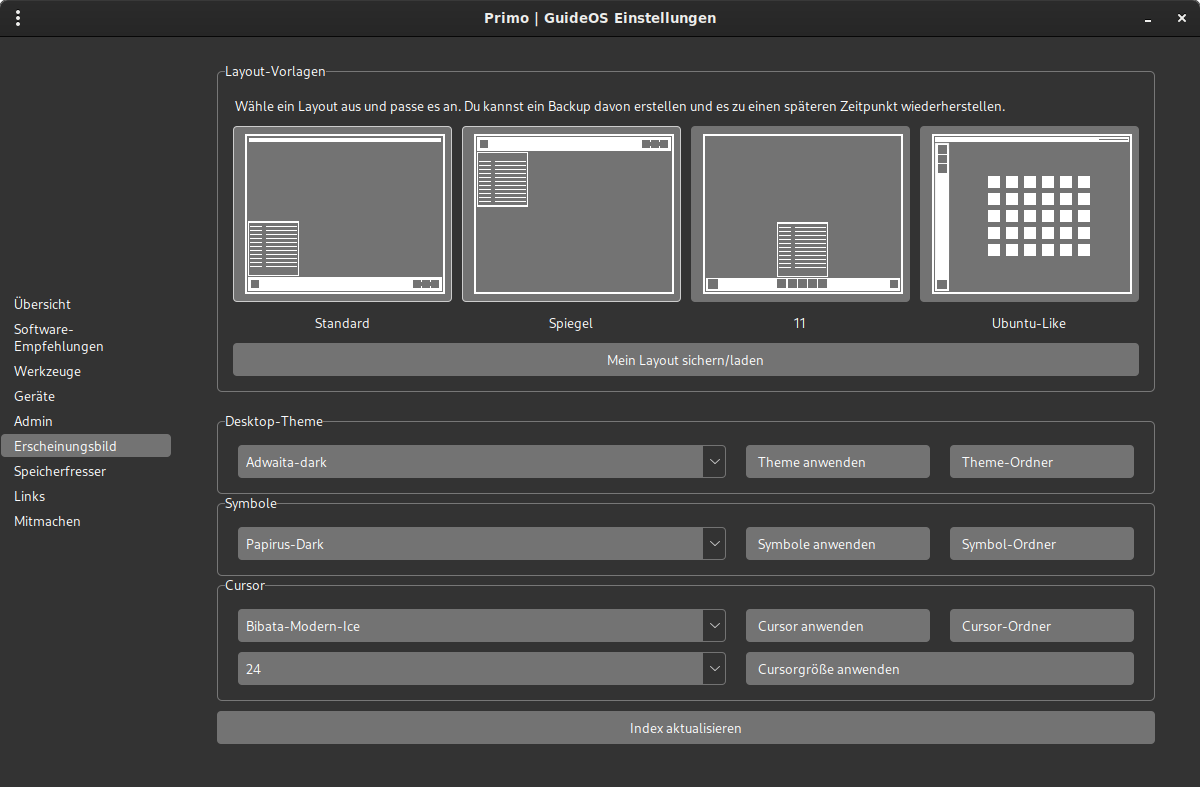This screenshot has width=1200, height=787.
Task: Expand the cursor size dropdown showing 24
Action: click(481, 669)
